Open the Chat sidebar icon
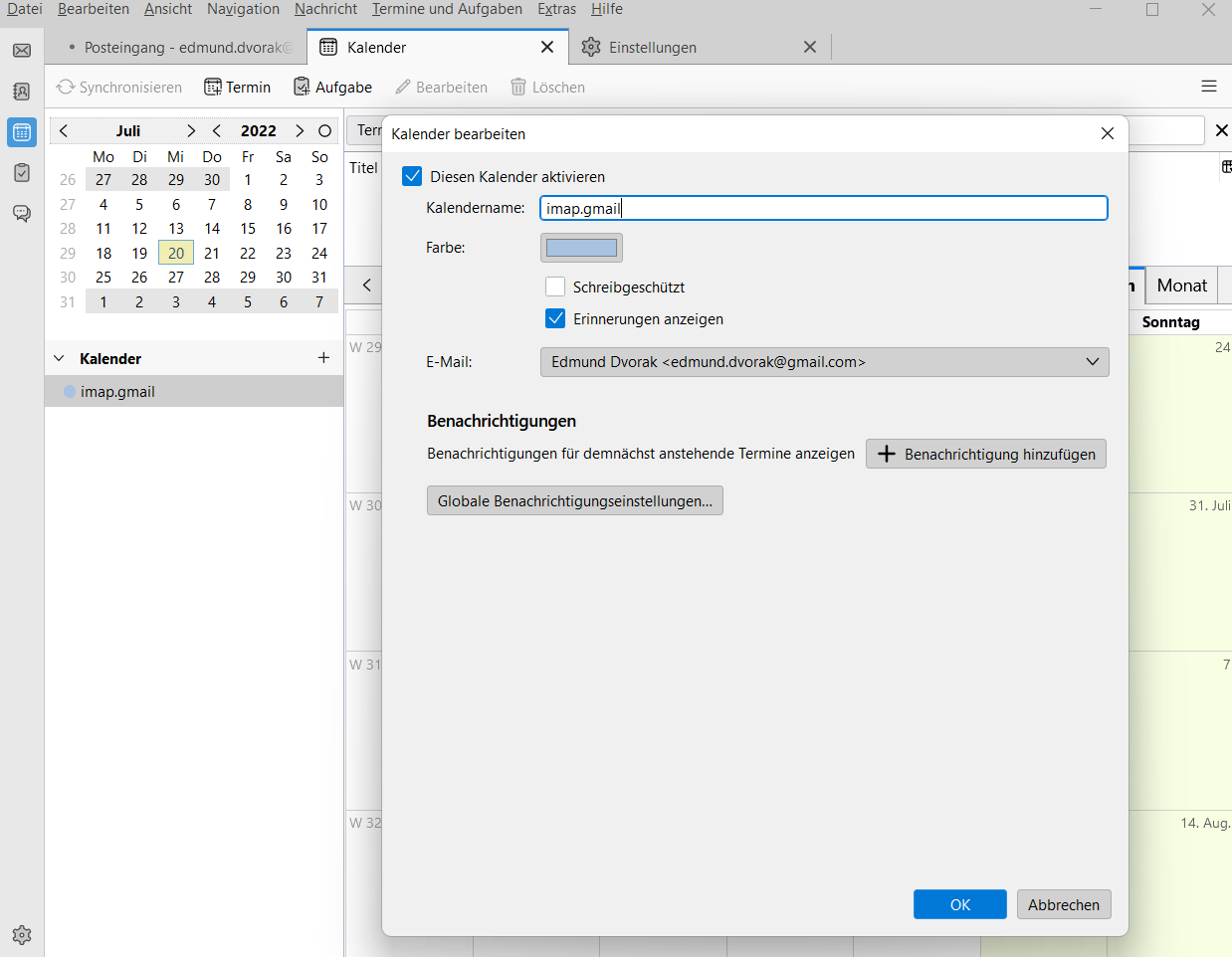The width and height of the screenshot is (1232, 957). (22, 214)
